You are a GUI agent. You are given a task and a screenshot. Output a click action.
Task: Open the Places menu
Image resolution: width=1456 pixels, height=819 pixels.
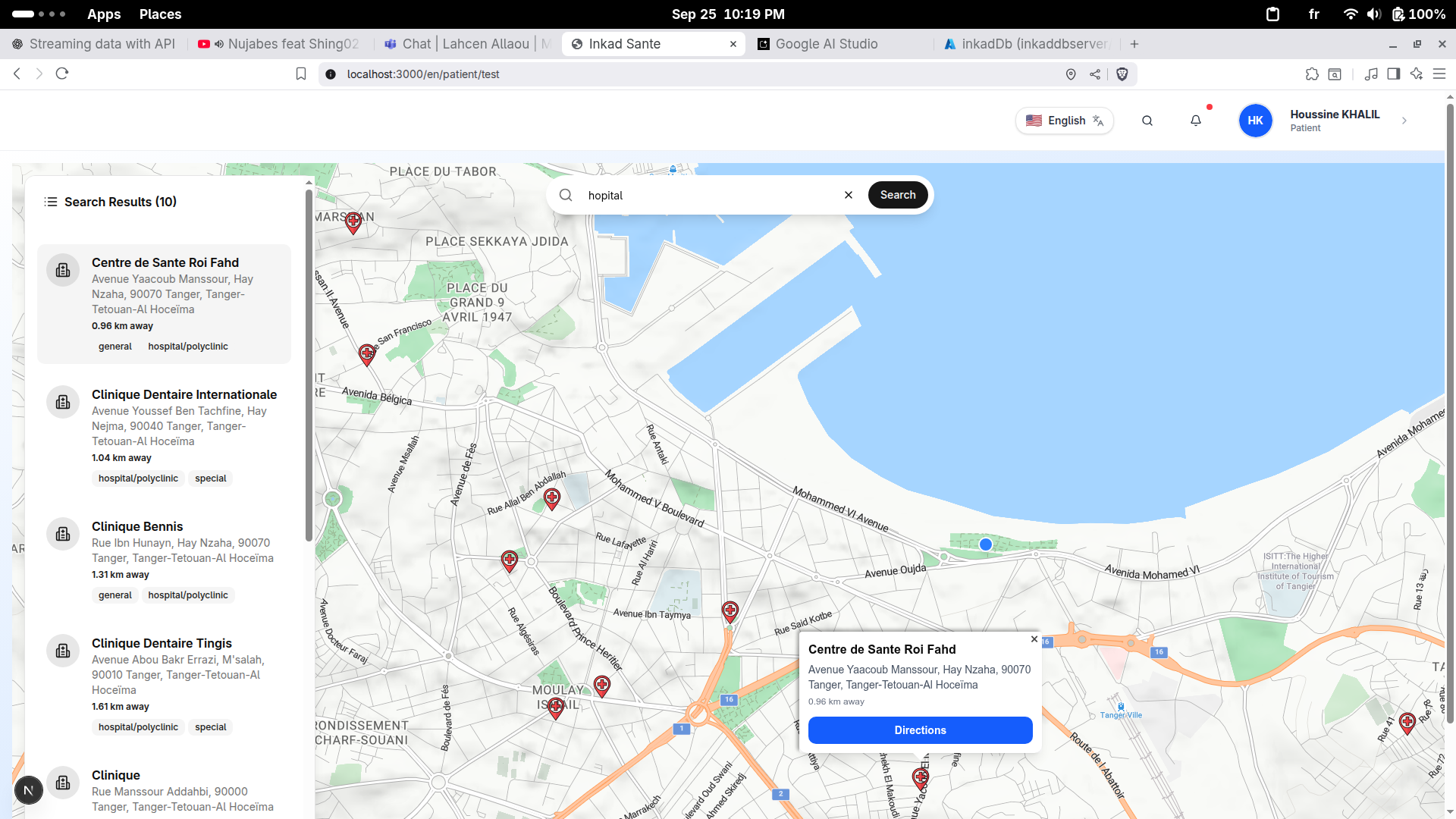pos(160,14)
